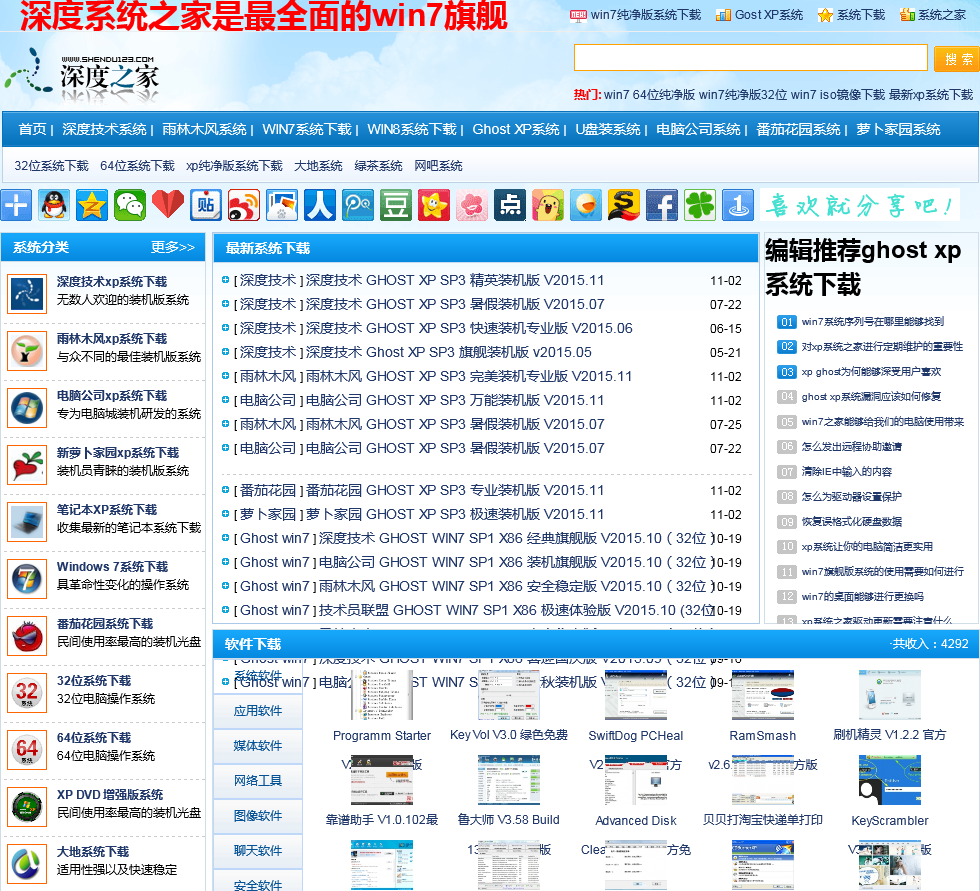This screenshot has height=891, width=980.
Task: Select 应用软件 software category tab
Action: tap(258, 711)
